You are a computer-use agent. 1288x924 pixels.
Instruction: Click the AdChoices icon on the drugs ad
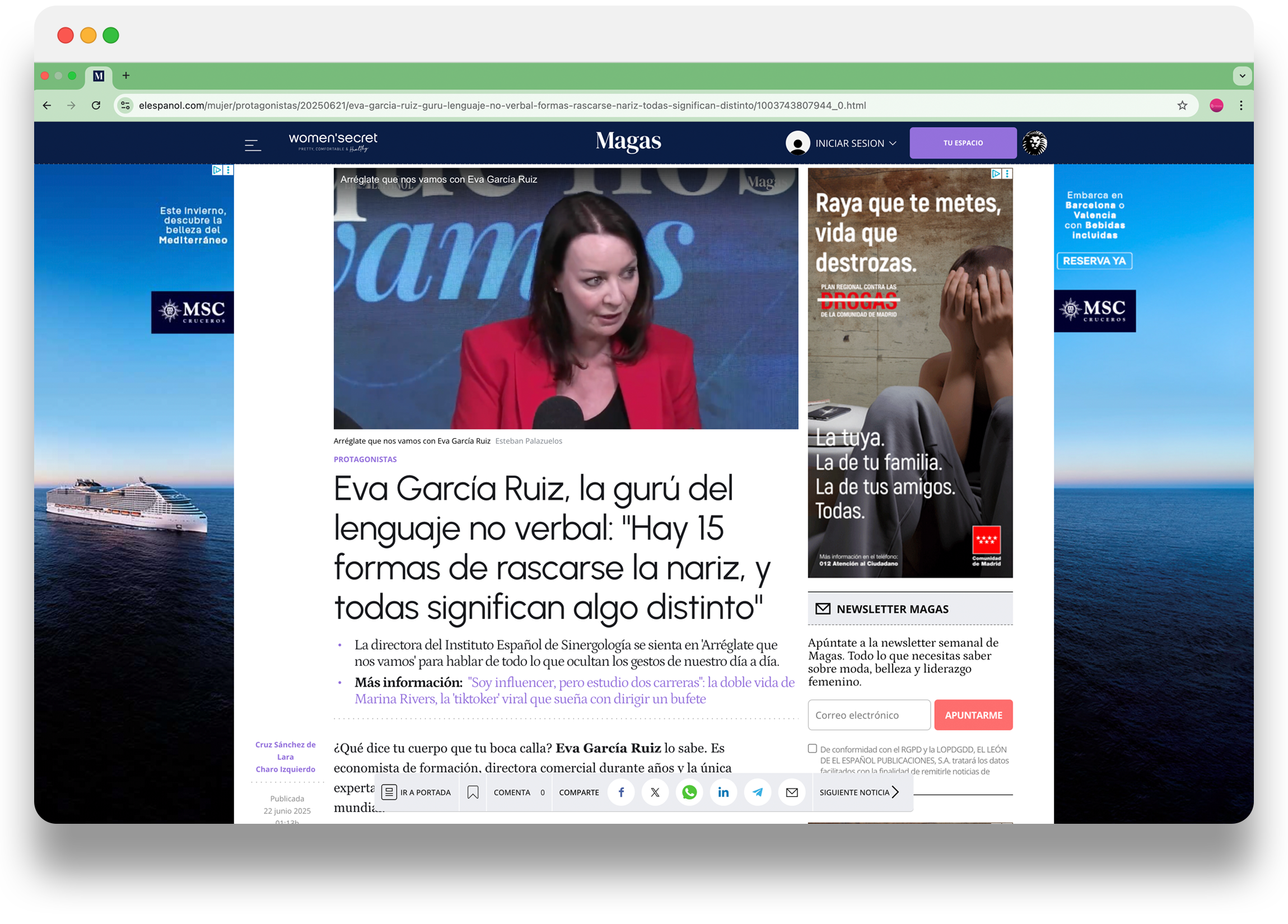click(996, 174)
